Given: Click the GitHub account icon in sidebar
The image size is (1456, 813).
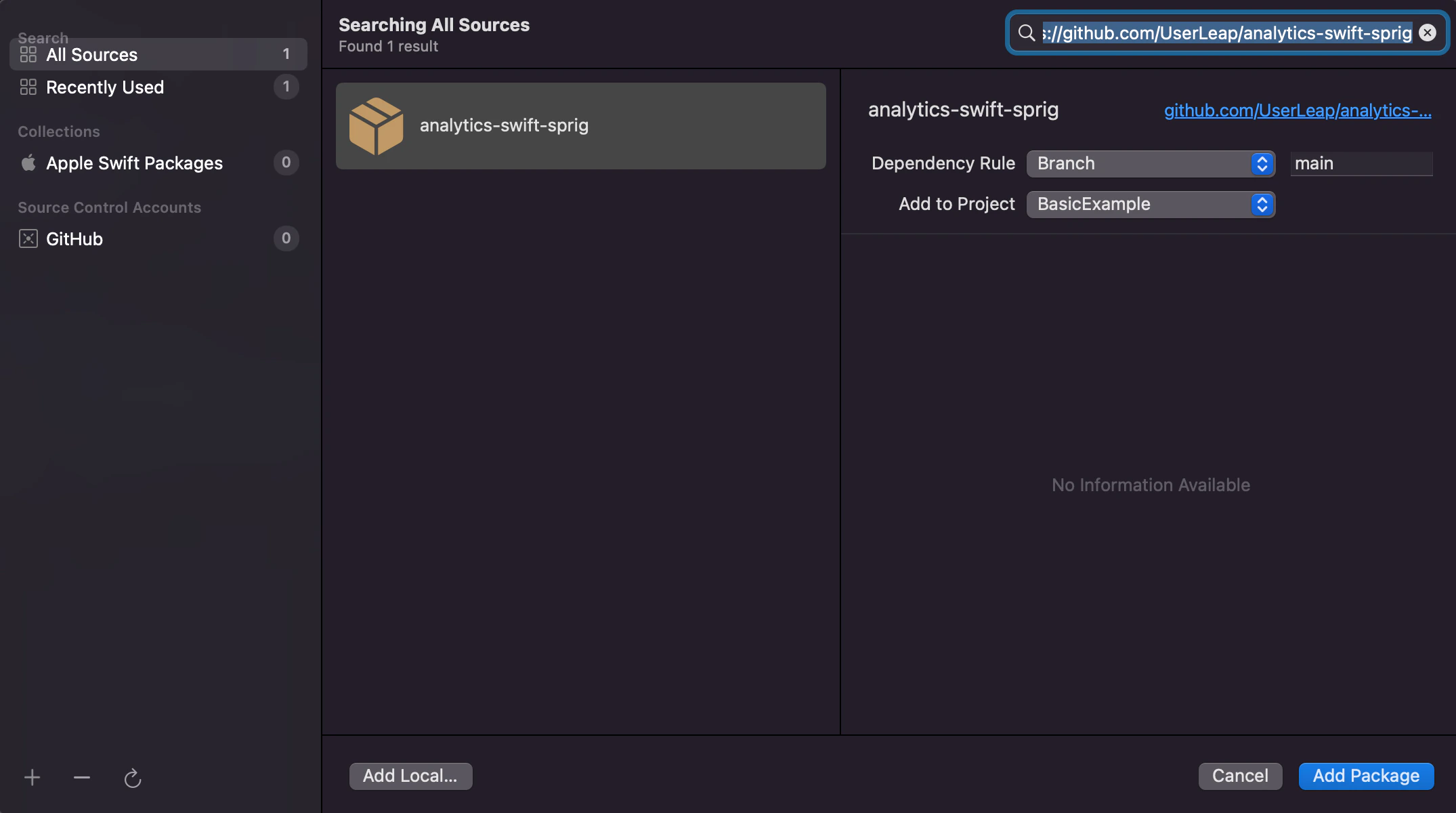Looking at the screenshot, I should click(28, 238).
